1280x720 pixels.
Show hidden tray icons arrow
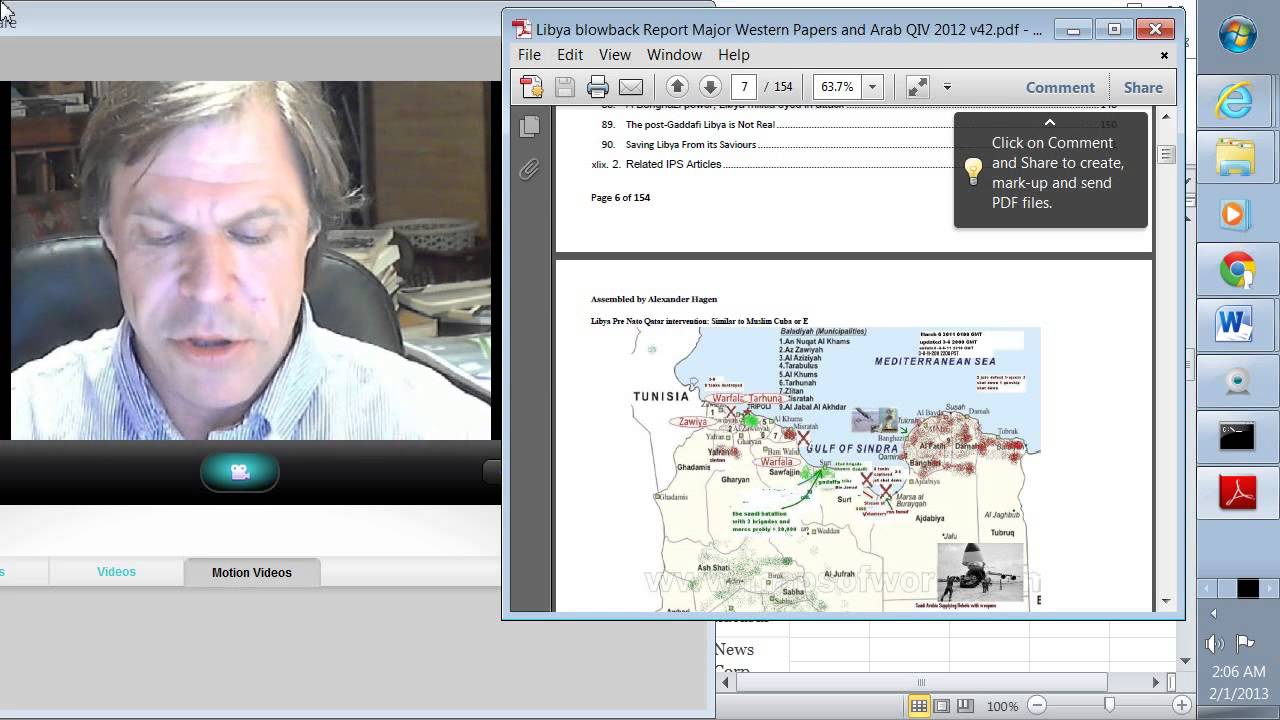[1215, 613]
